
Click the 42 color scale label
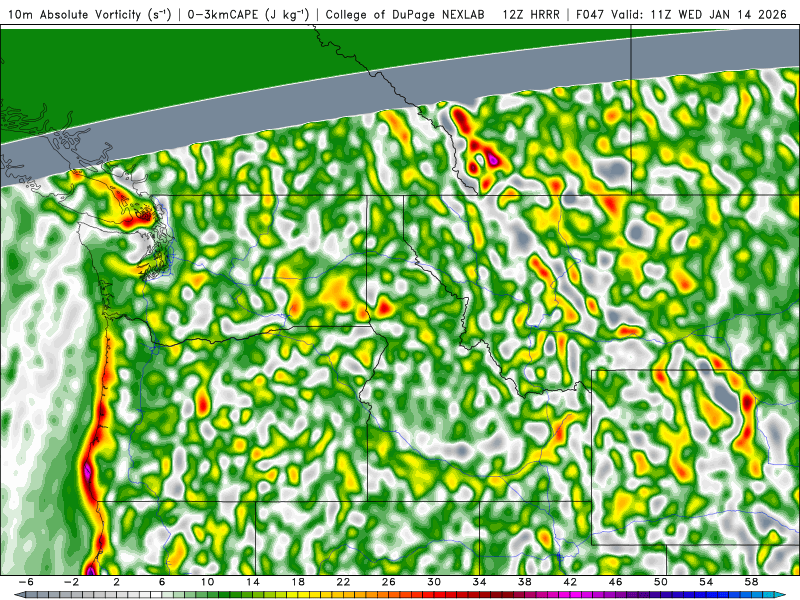click(x=570, y=582)
